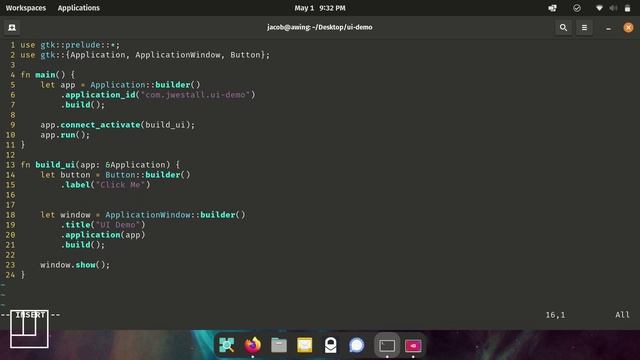
Task: Click the "All" scroll indicator
Action: (x=622, y=315)
